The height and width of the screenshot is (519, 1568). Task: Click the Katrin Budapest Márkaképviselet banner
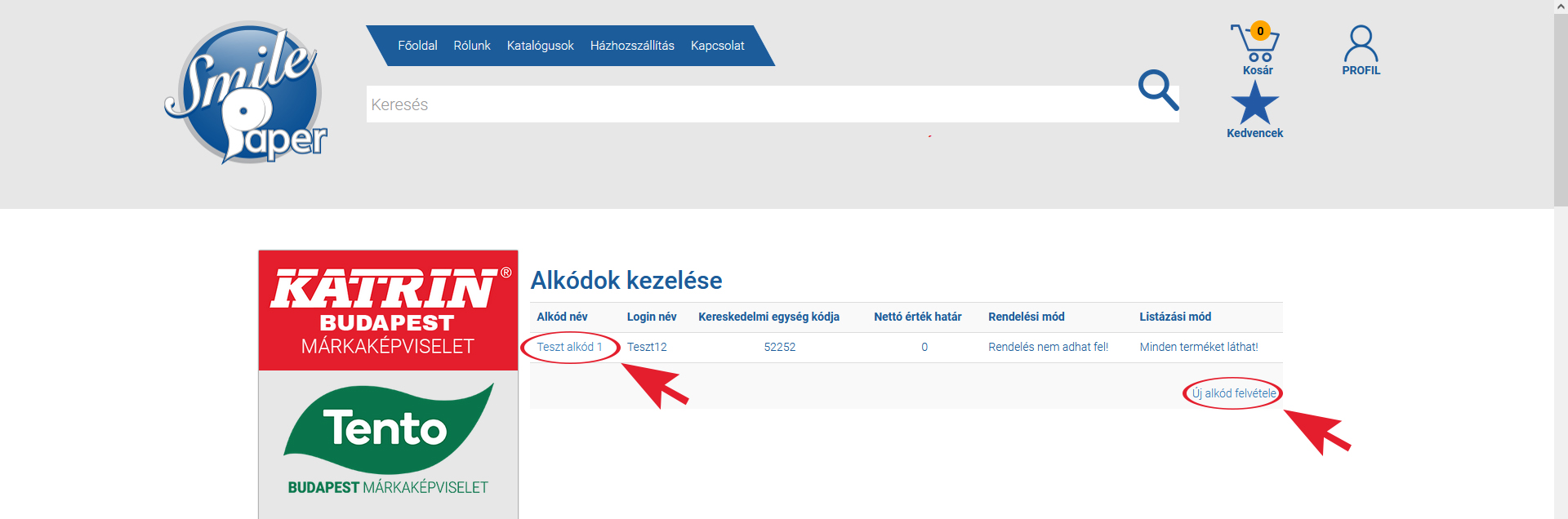[388, 310]
